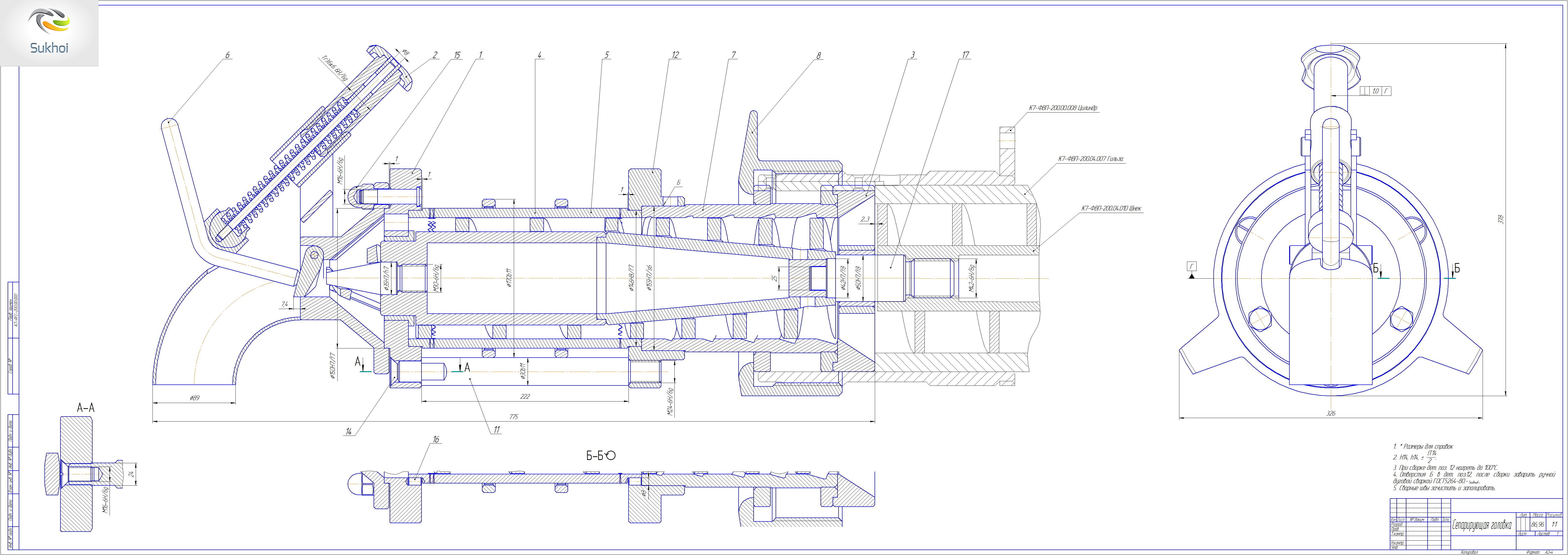Select the mass value '86,96'
This screenshot has height=555, width=1568.
click(x=1538, y=525)
